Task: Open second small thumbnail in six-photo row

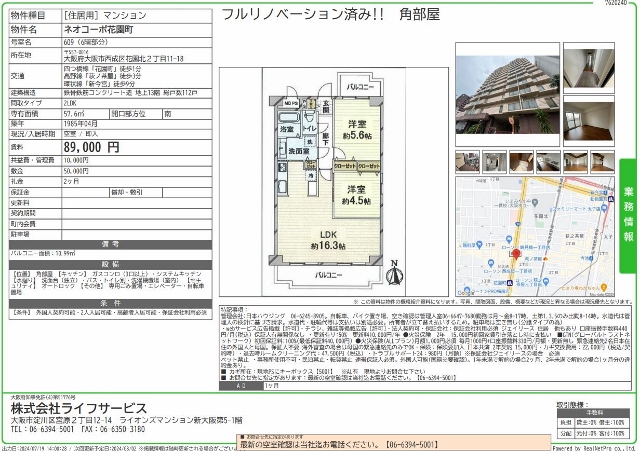Action: pos(494,162)
